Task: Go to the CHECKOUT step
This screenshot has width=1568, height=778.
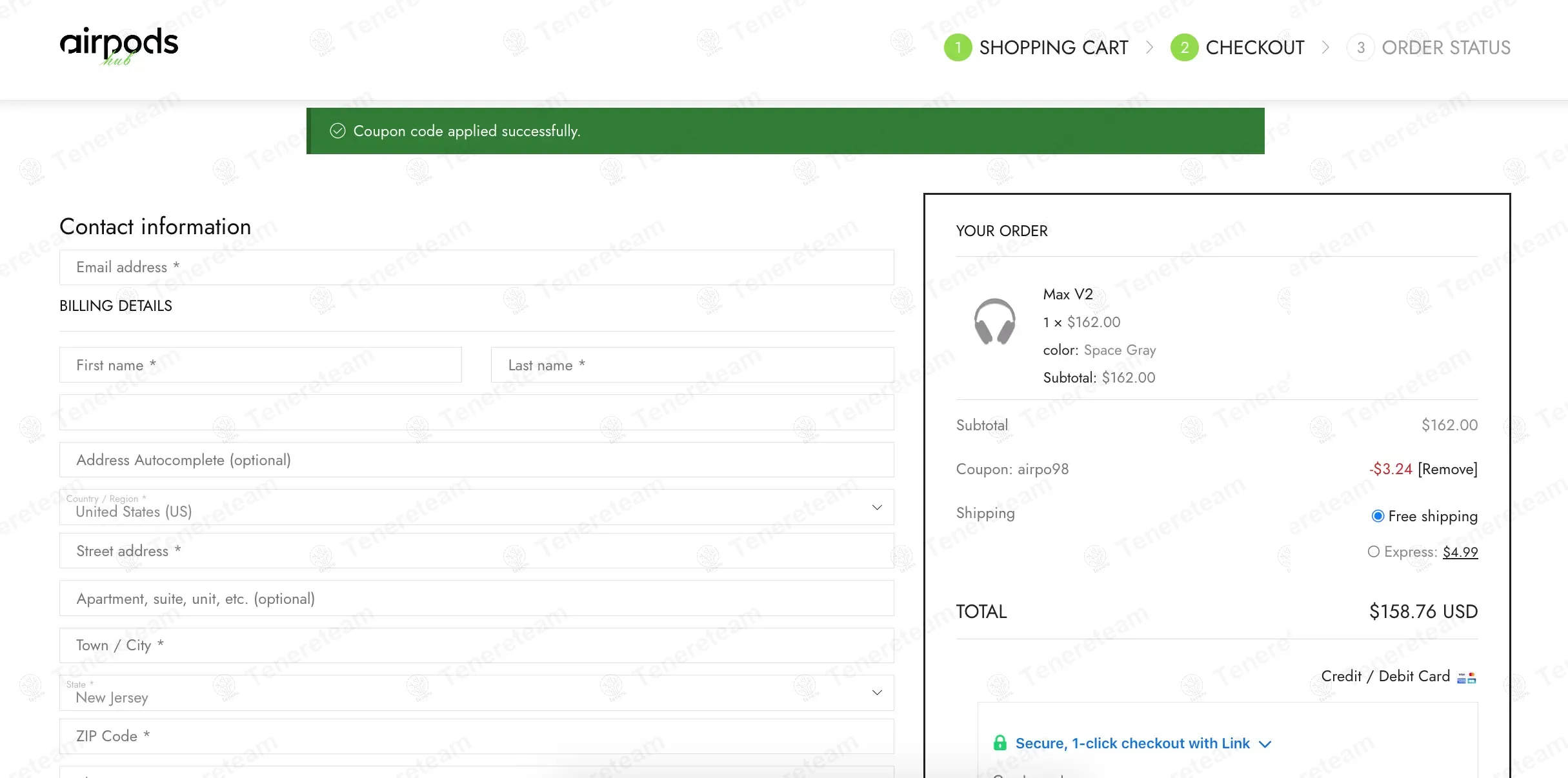Action: [x=1255, y=48]
